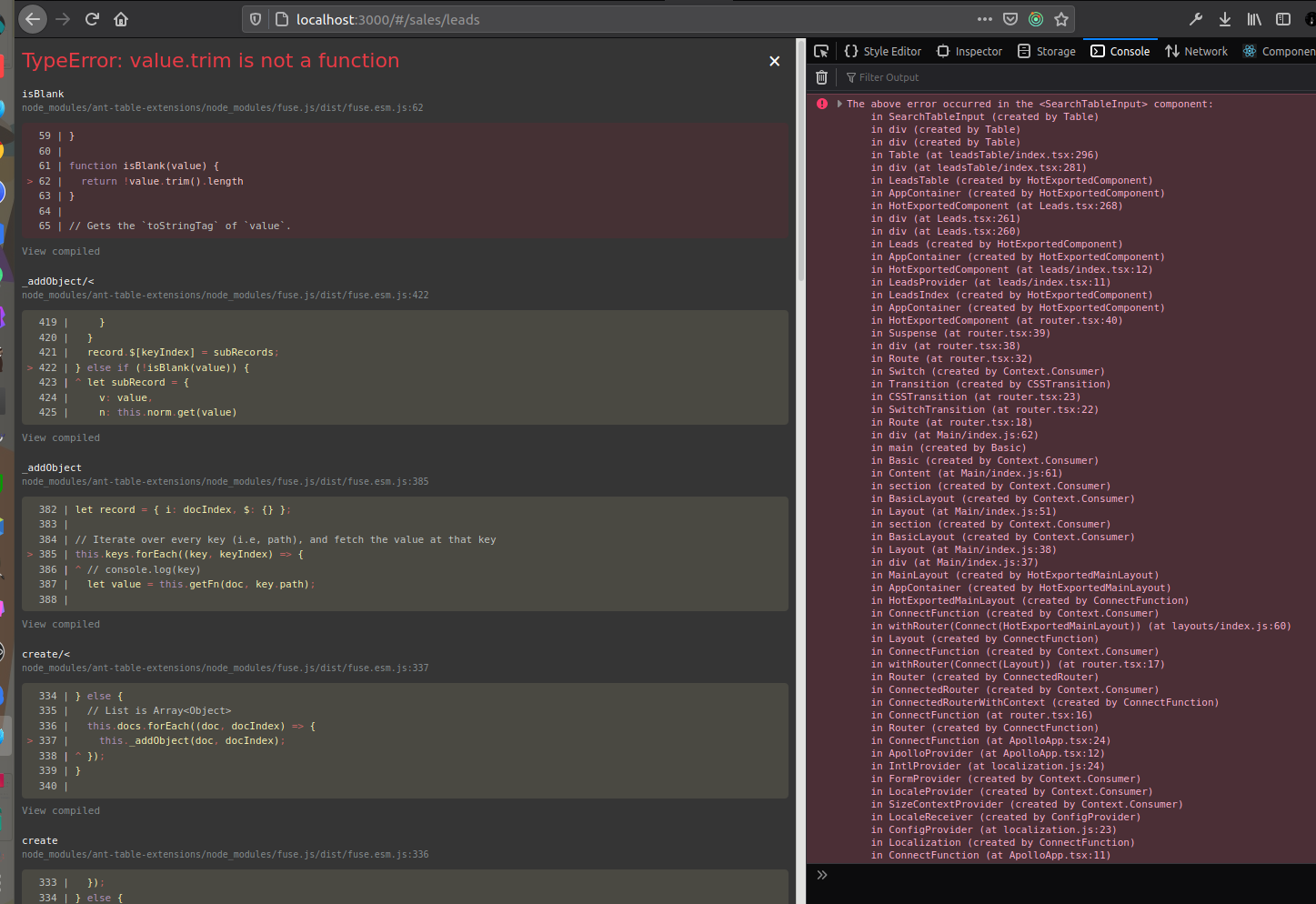This screenshot has width=1316, height=904.
Task: Click isBlank stack frame name
Action: click(x=43, y=94)
